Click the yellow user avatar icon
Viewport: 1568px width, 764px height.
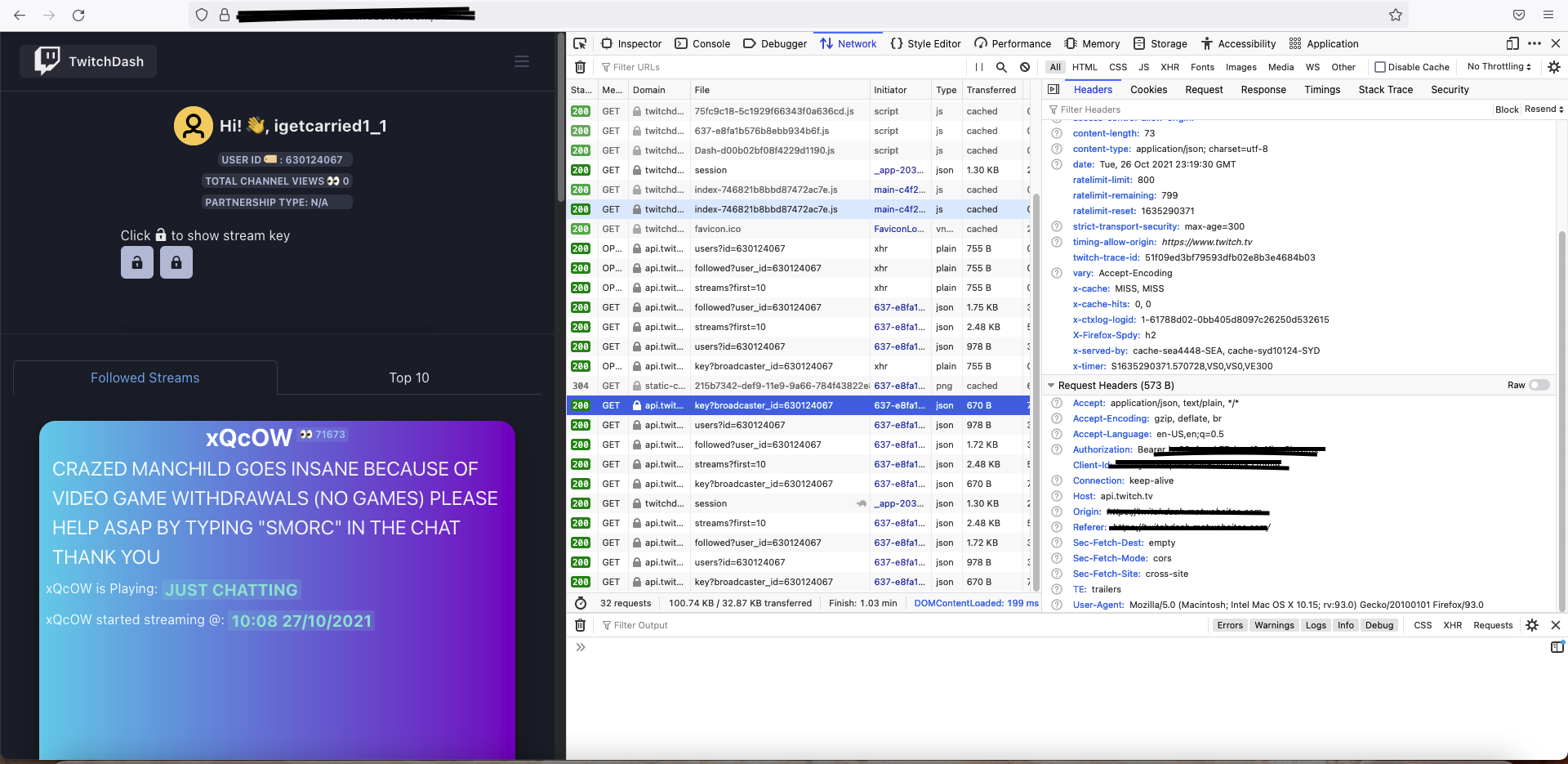(194, 126)
